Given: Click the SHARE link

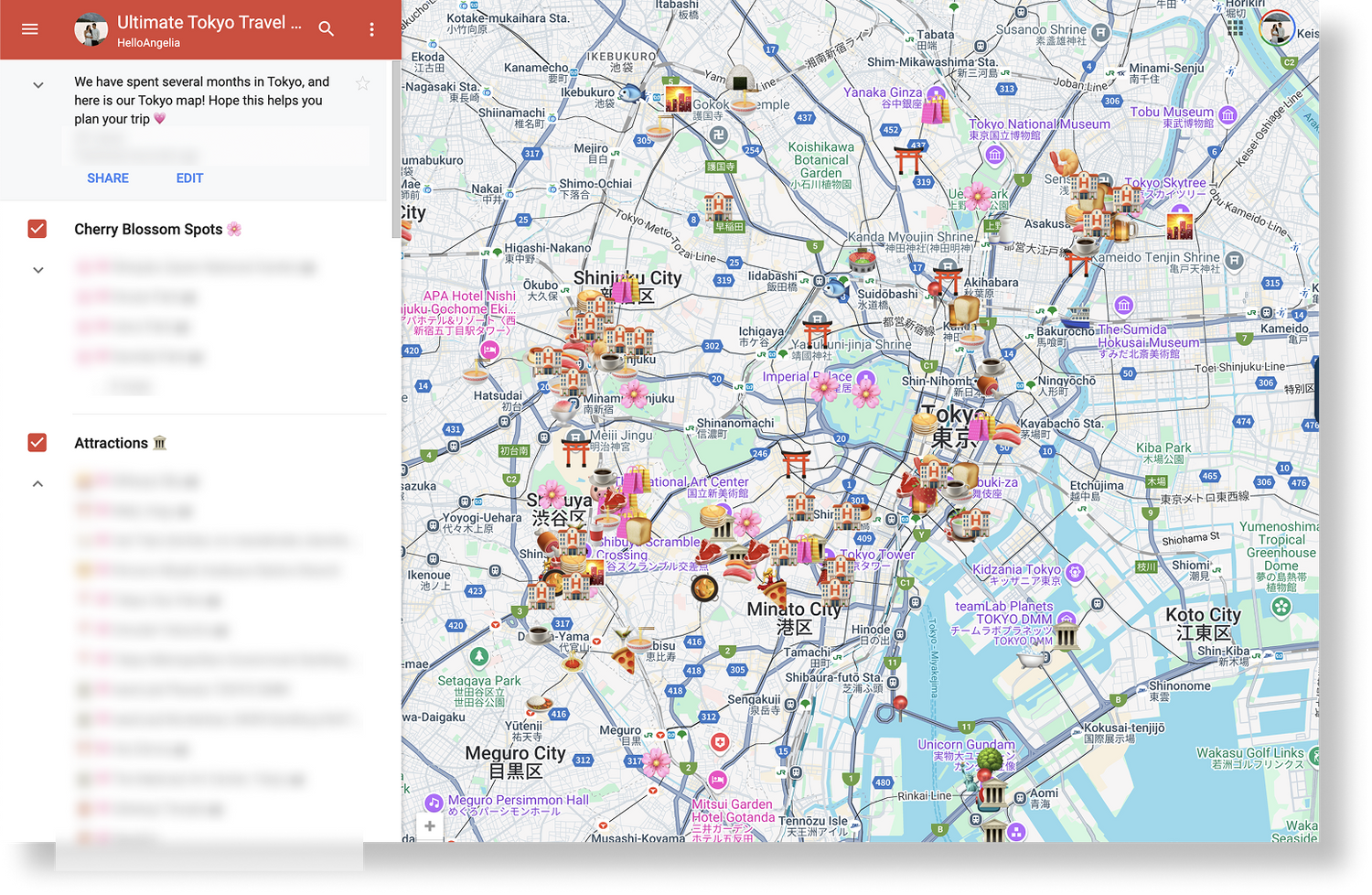Looking at the screenshot, I should point(108,178).
